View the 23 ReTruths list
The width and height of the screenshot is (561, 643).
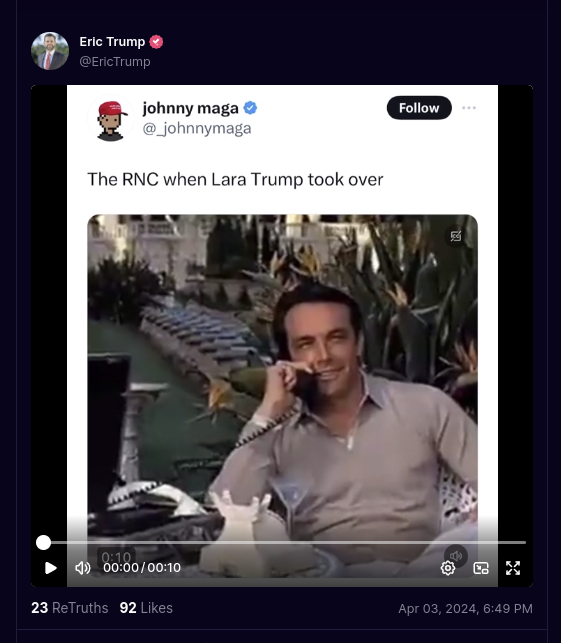pyautogui.click(x=70, y=608)
